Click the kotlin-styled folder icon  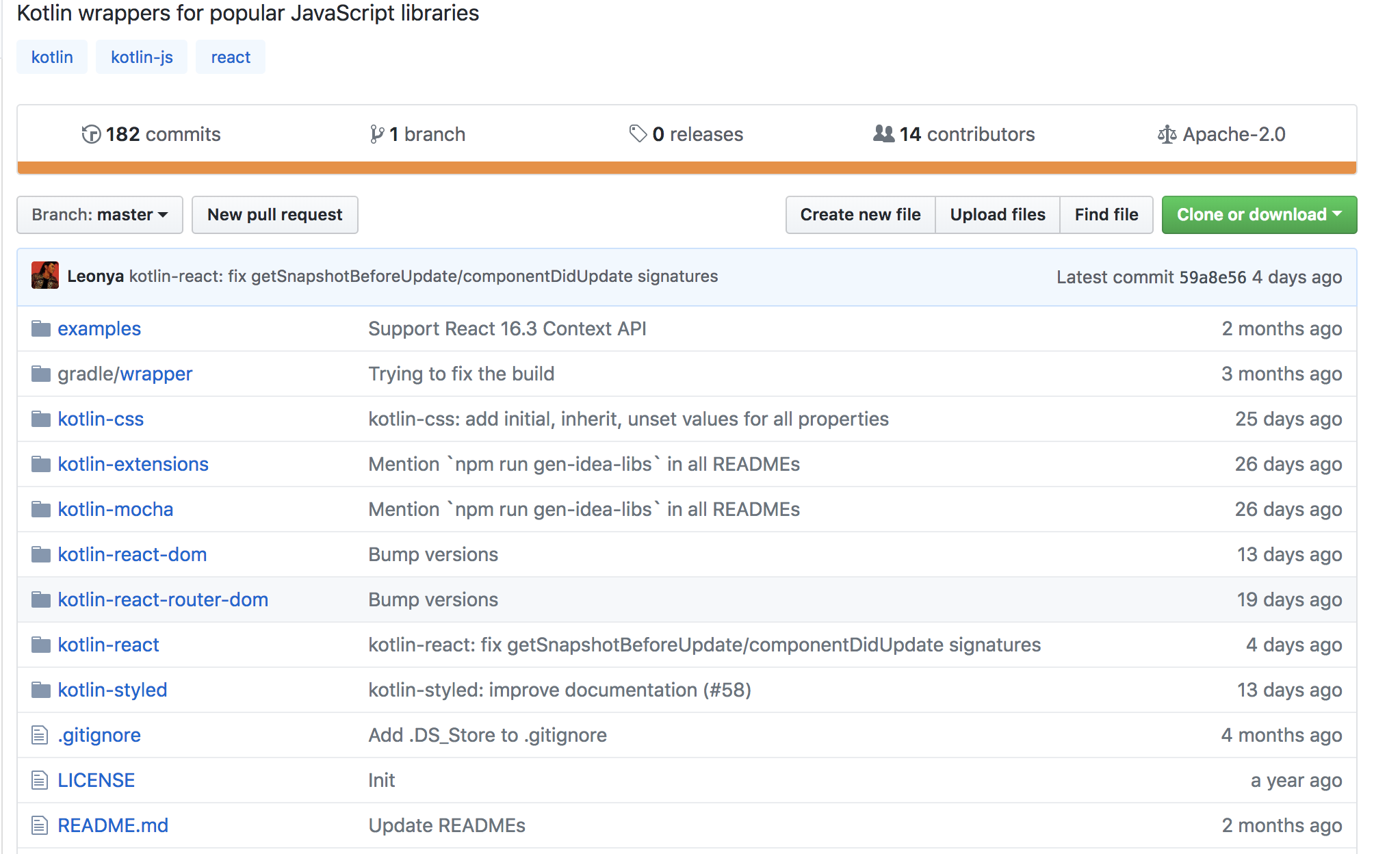pyautogui.click(x=41, y=690)
